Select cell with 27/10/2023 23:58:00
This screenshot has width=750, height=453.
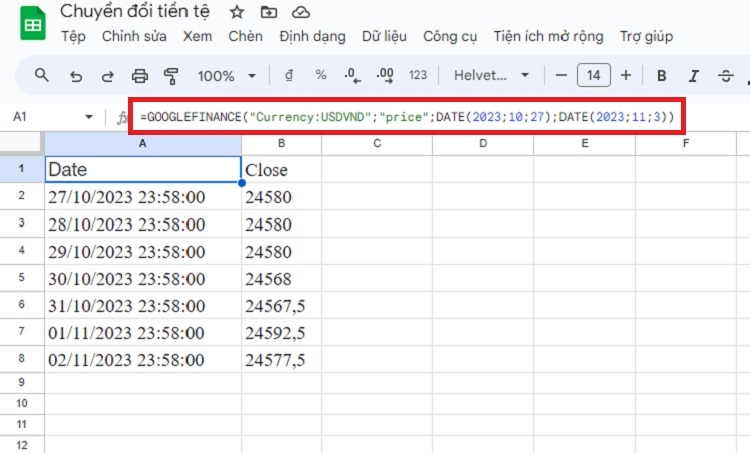(x=143, y=197)
